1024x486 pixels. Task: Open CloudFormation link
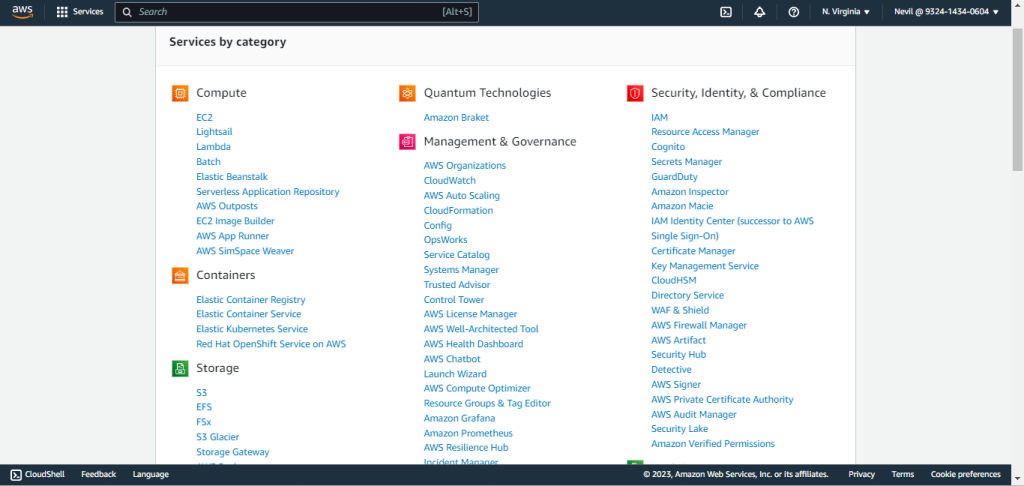point(458,211)
